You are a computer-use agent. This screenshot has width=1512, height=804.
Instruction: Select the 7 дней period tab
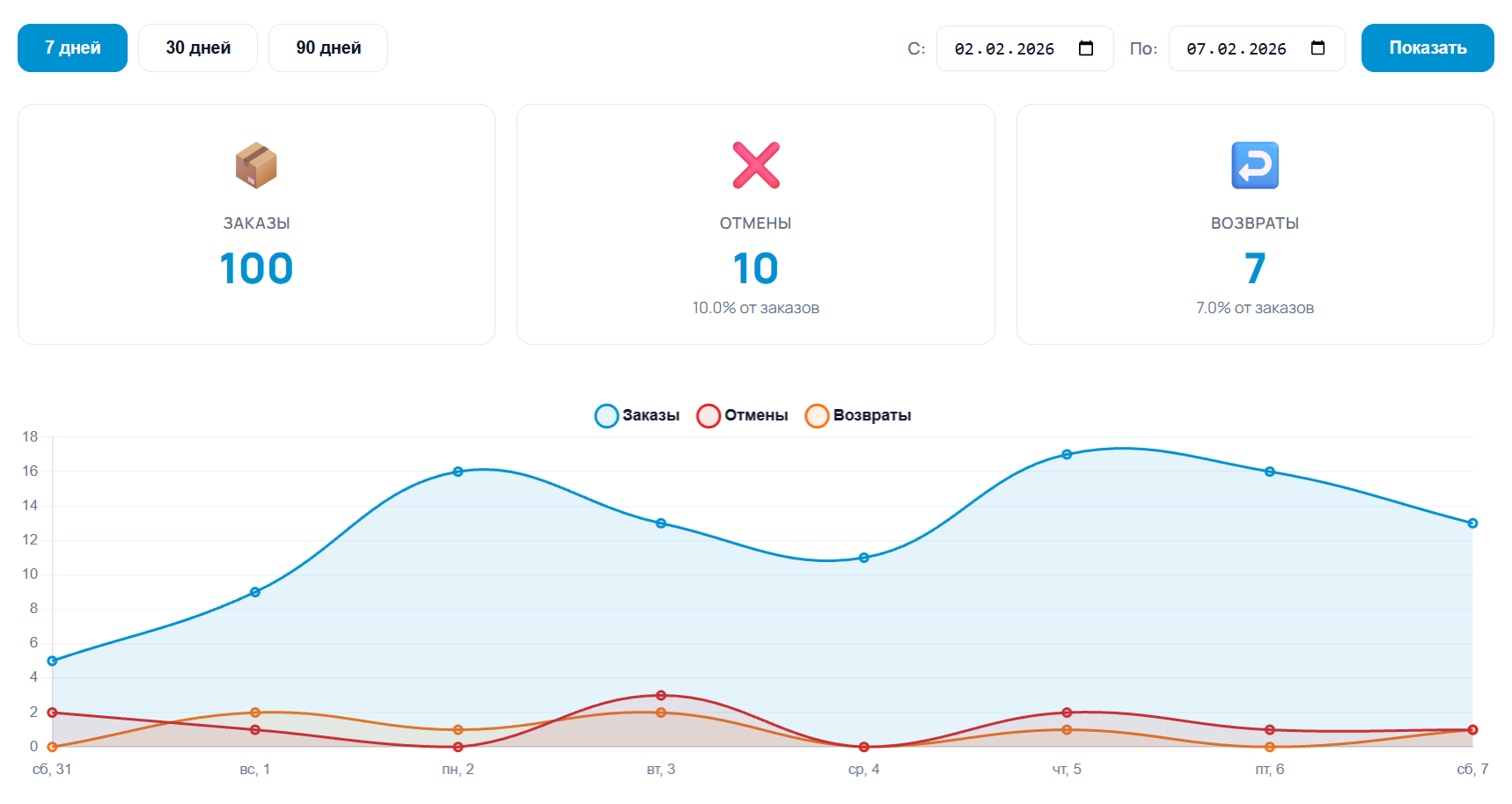[x=72, y=48]
